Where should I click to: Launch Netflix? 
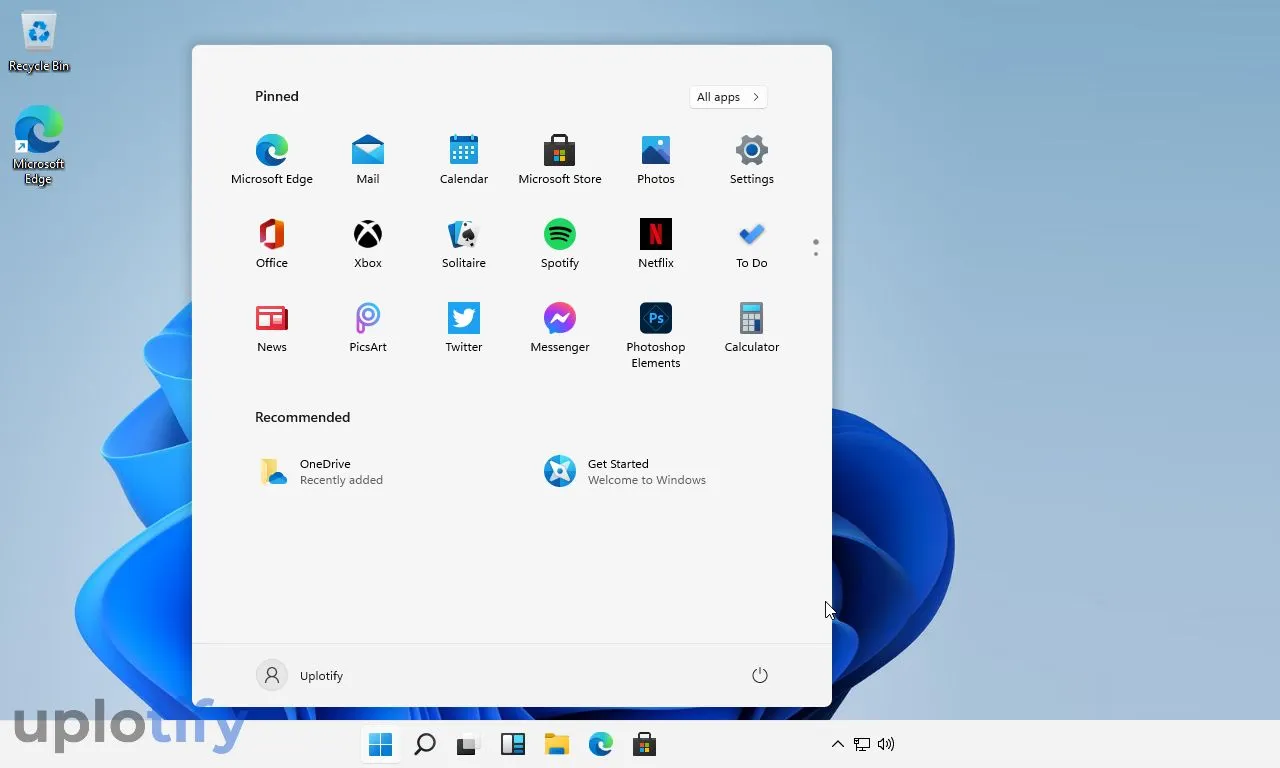(656, 244)
